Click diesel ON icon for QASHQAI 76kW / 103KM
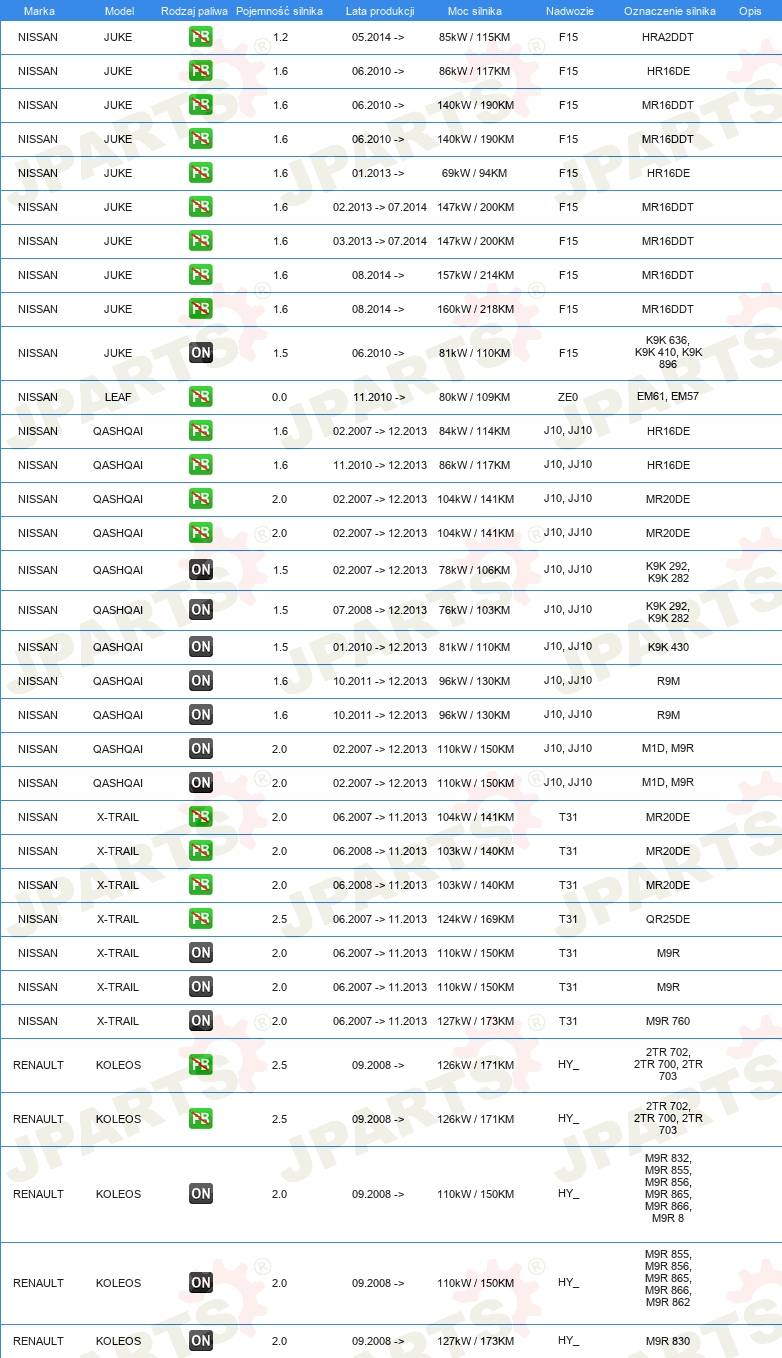 pos(201,610)
